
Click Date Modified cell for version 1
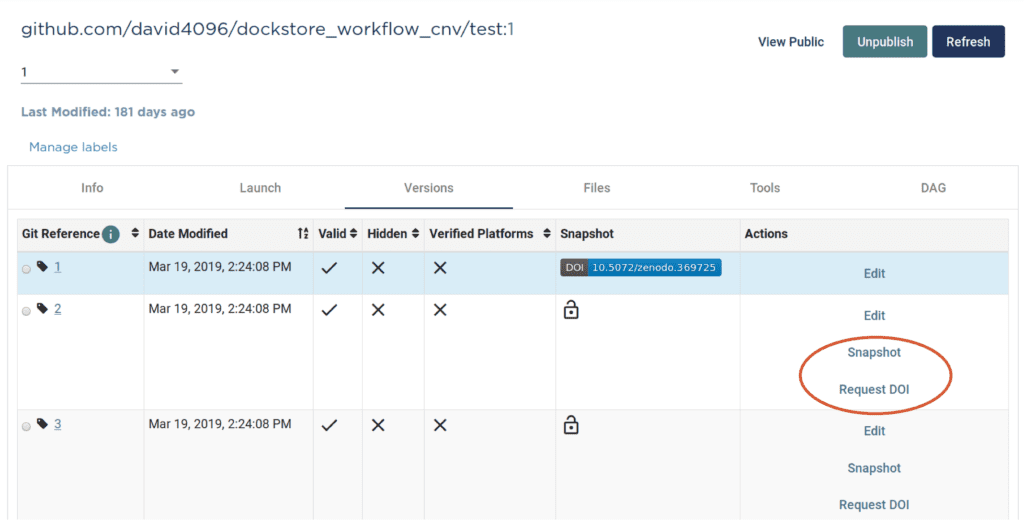(220, 266)
